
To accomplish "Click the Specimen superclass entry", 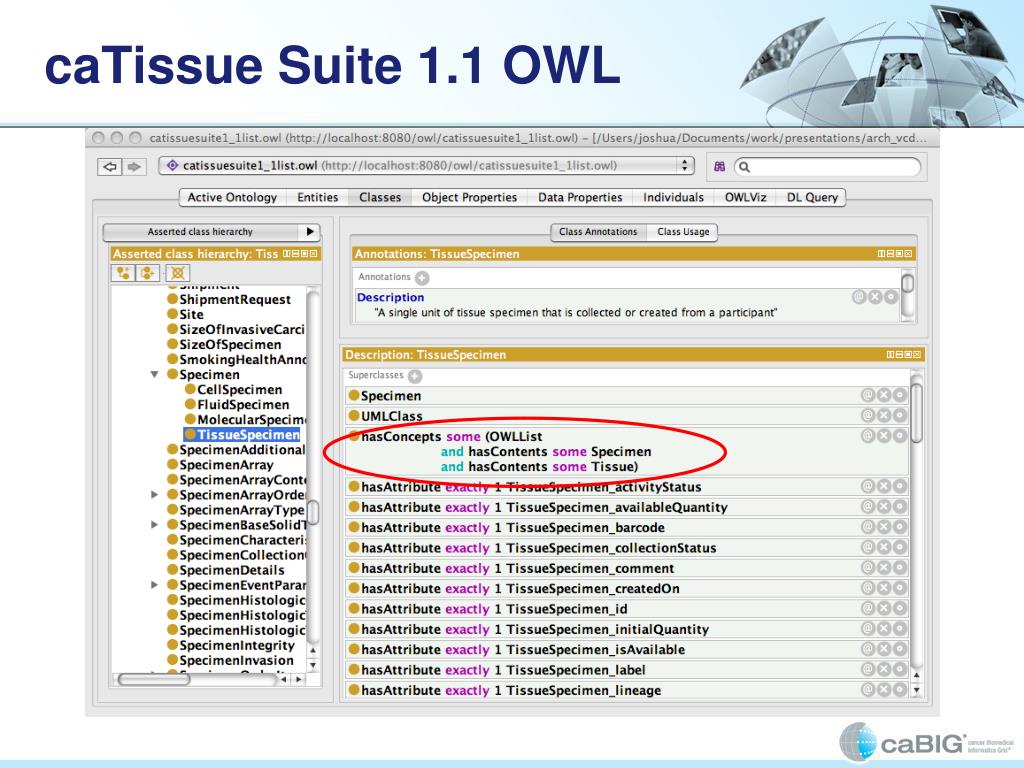I will point(391,396).
